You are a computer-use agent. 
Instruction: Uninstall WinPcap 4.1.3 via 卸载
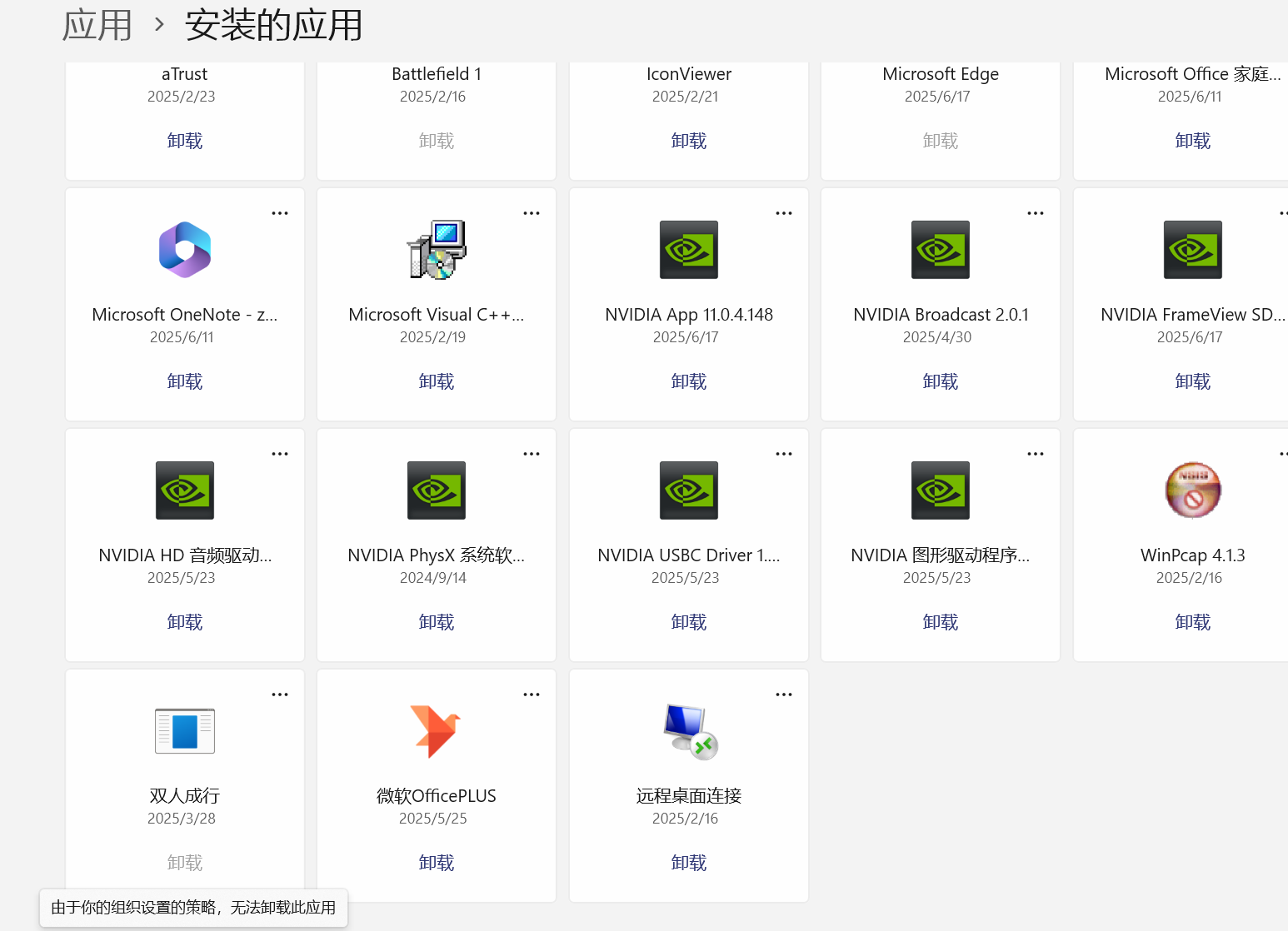1193,622
